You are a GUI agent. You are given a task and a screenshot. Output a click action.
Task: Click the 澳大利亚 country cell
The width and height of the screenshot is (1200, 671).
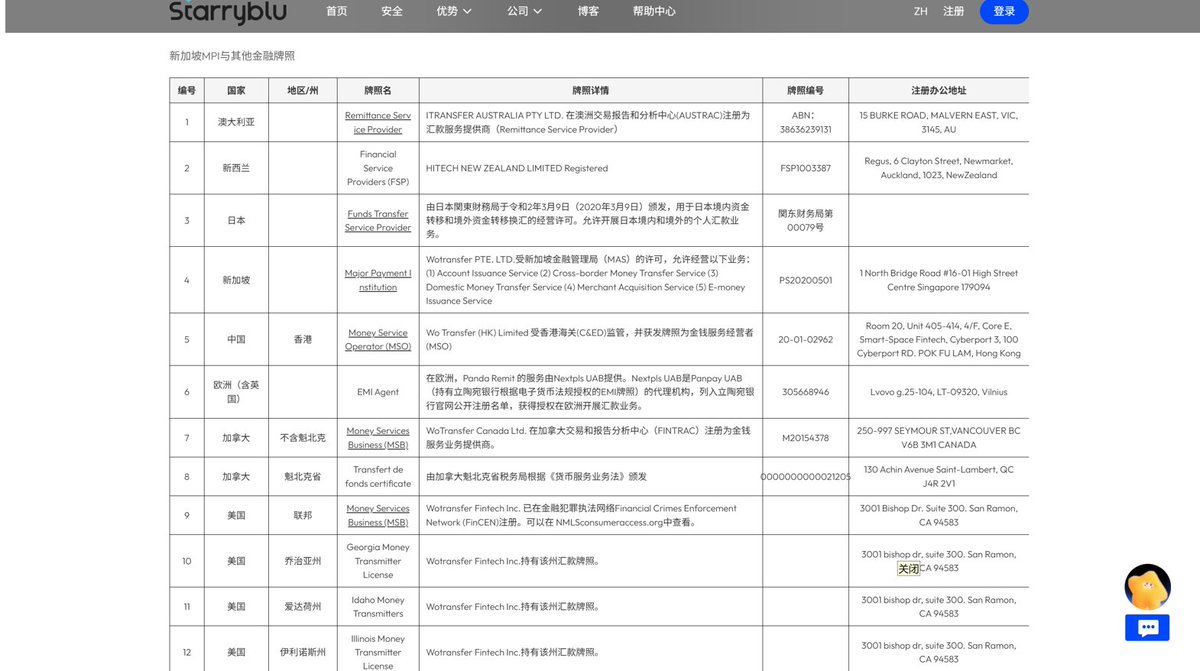236,122
